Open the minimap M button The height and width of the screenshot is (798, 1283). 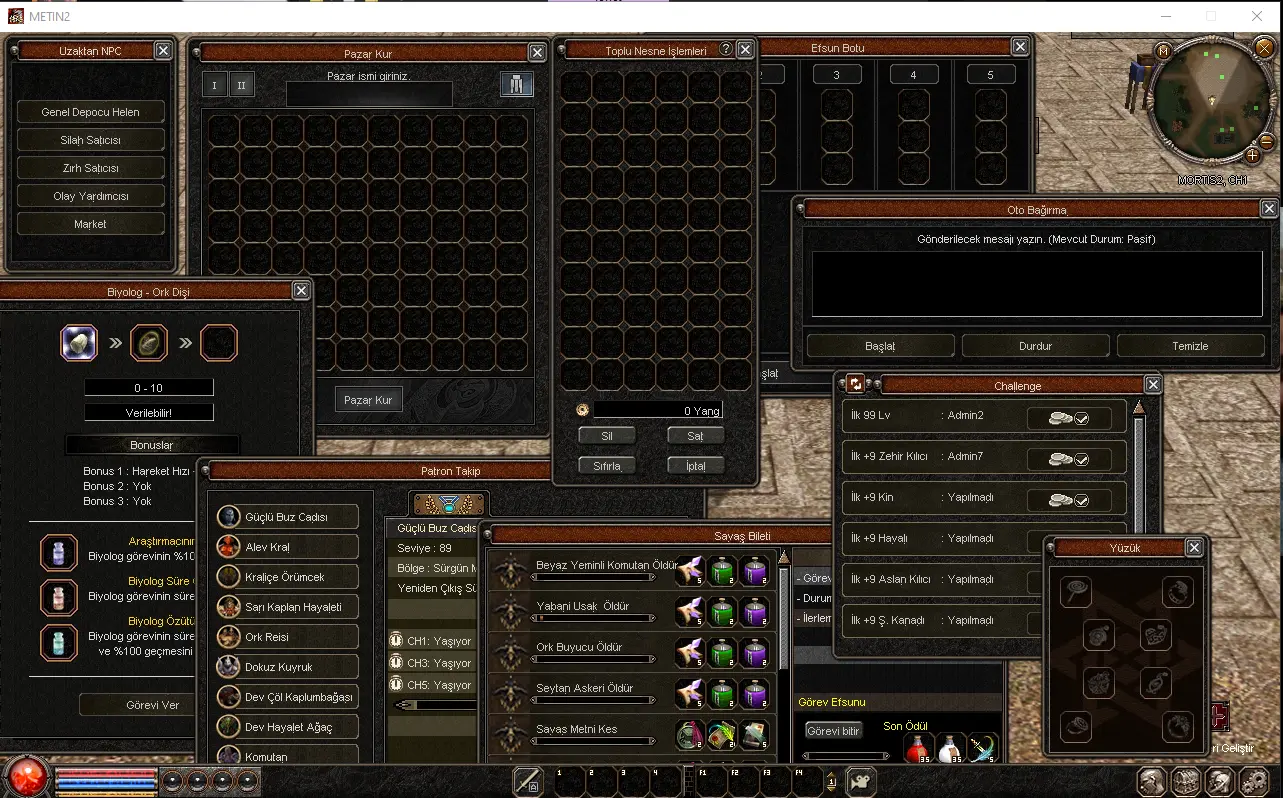click(x=1162, y=50)
